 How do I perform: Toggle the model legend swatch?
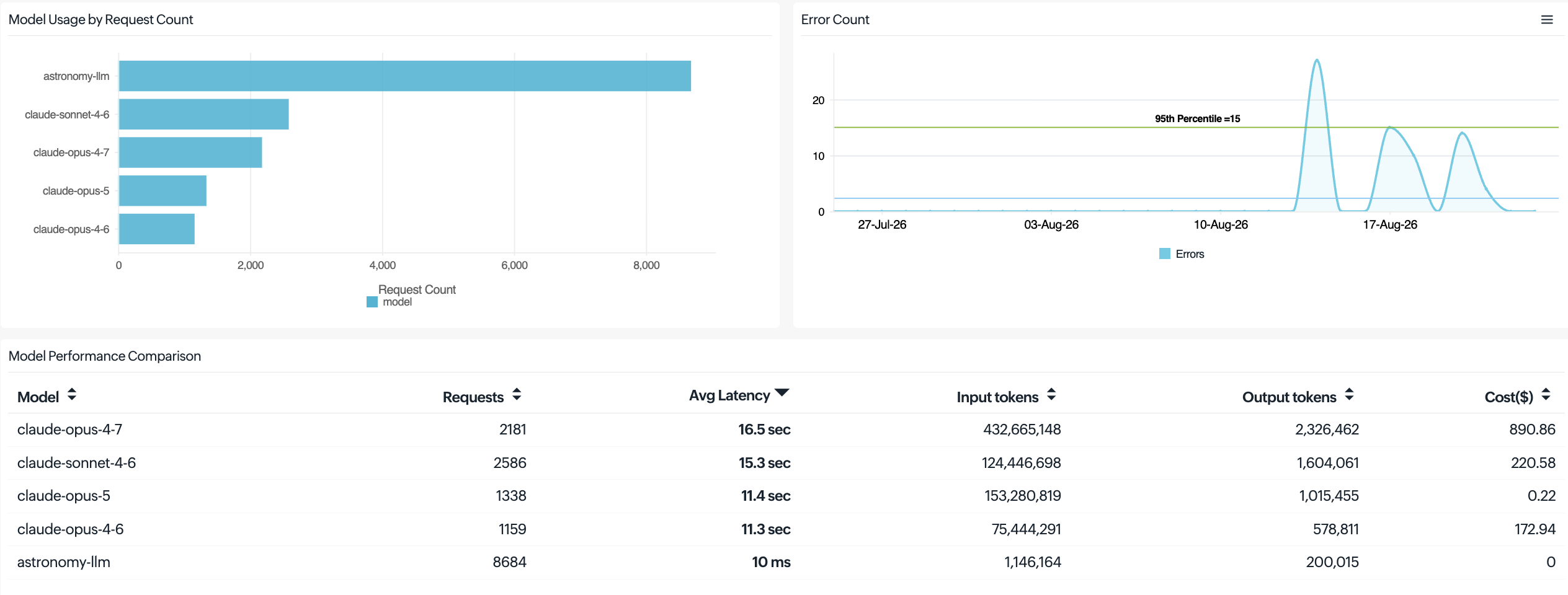click(372, 302)
